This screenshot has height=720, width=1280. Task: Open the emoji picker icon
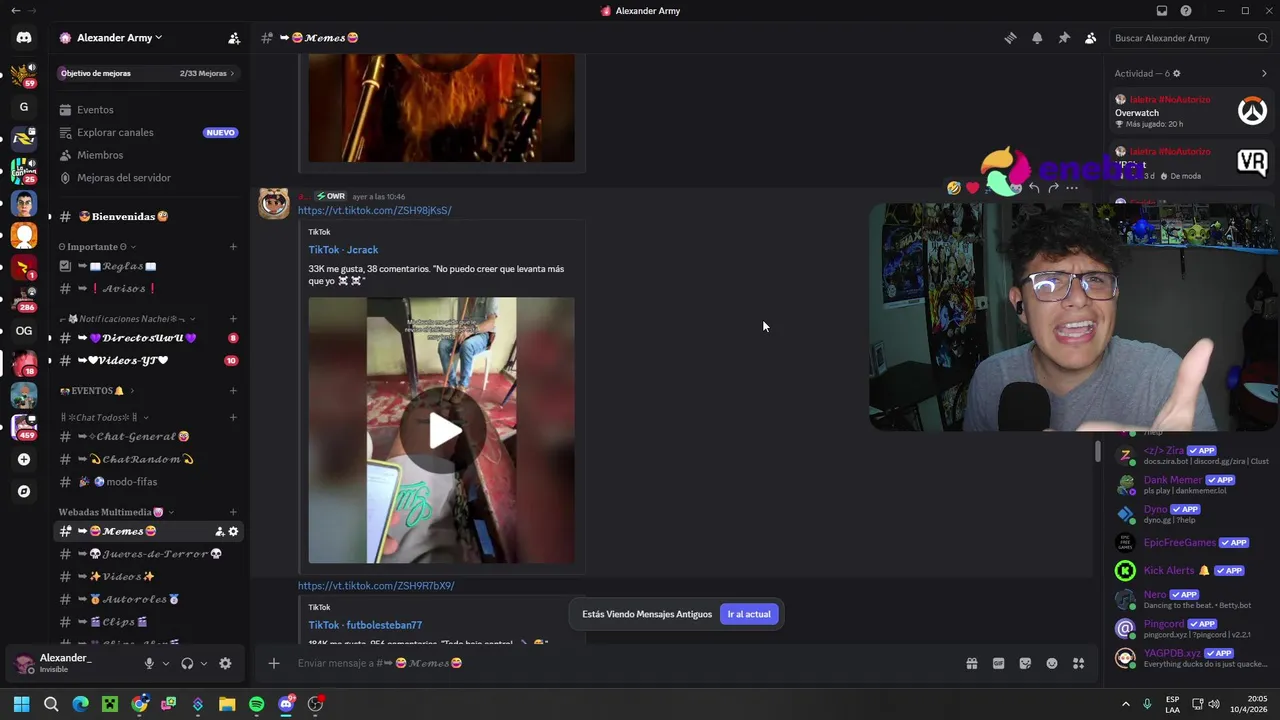pyautogui.click(x=1052, y=663)
